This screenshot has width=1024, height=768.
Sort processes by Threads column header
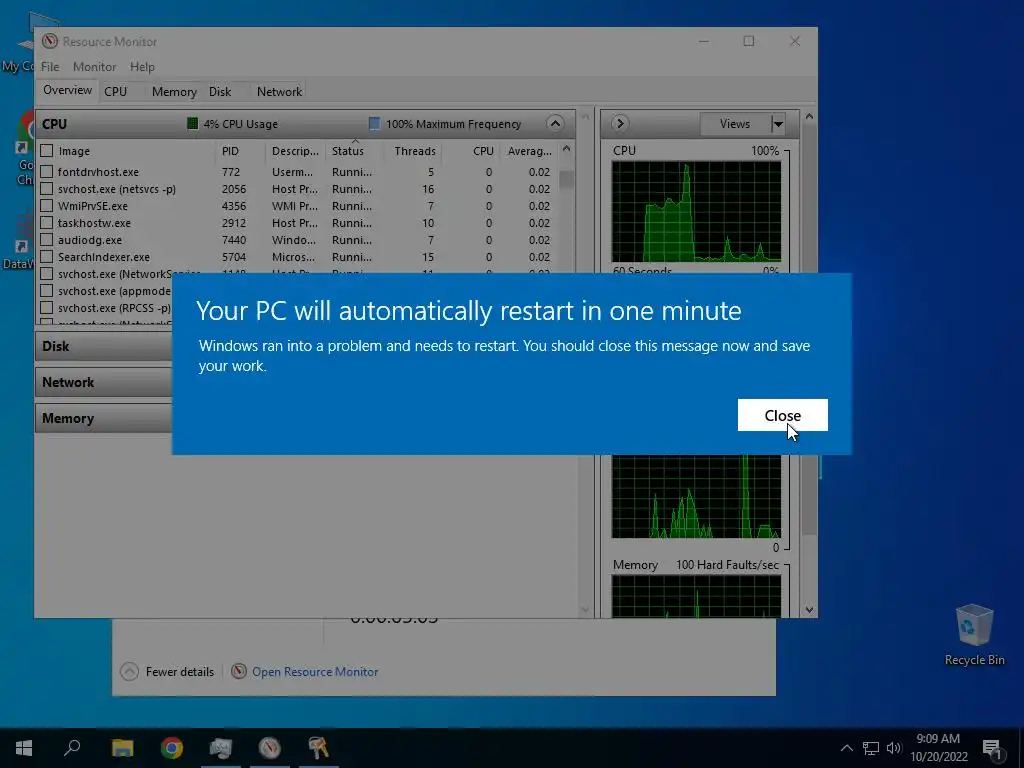pos(415,151)
